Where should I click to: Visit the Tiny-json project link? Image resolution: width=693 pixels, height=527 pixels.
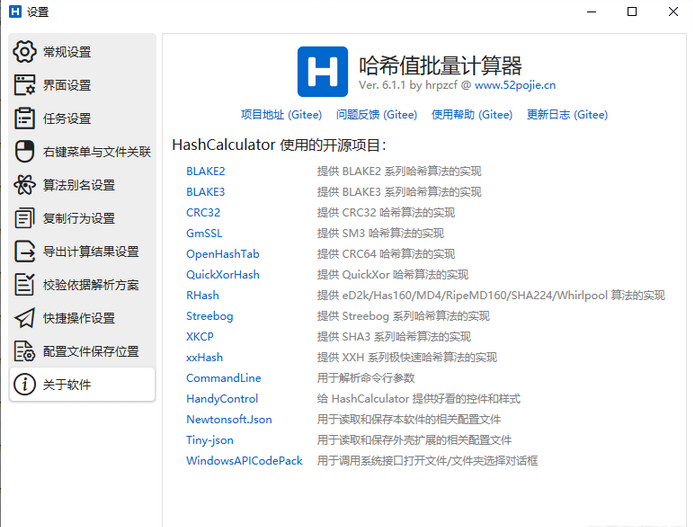[210, 440]
